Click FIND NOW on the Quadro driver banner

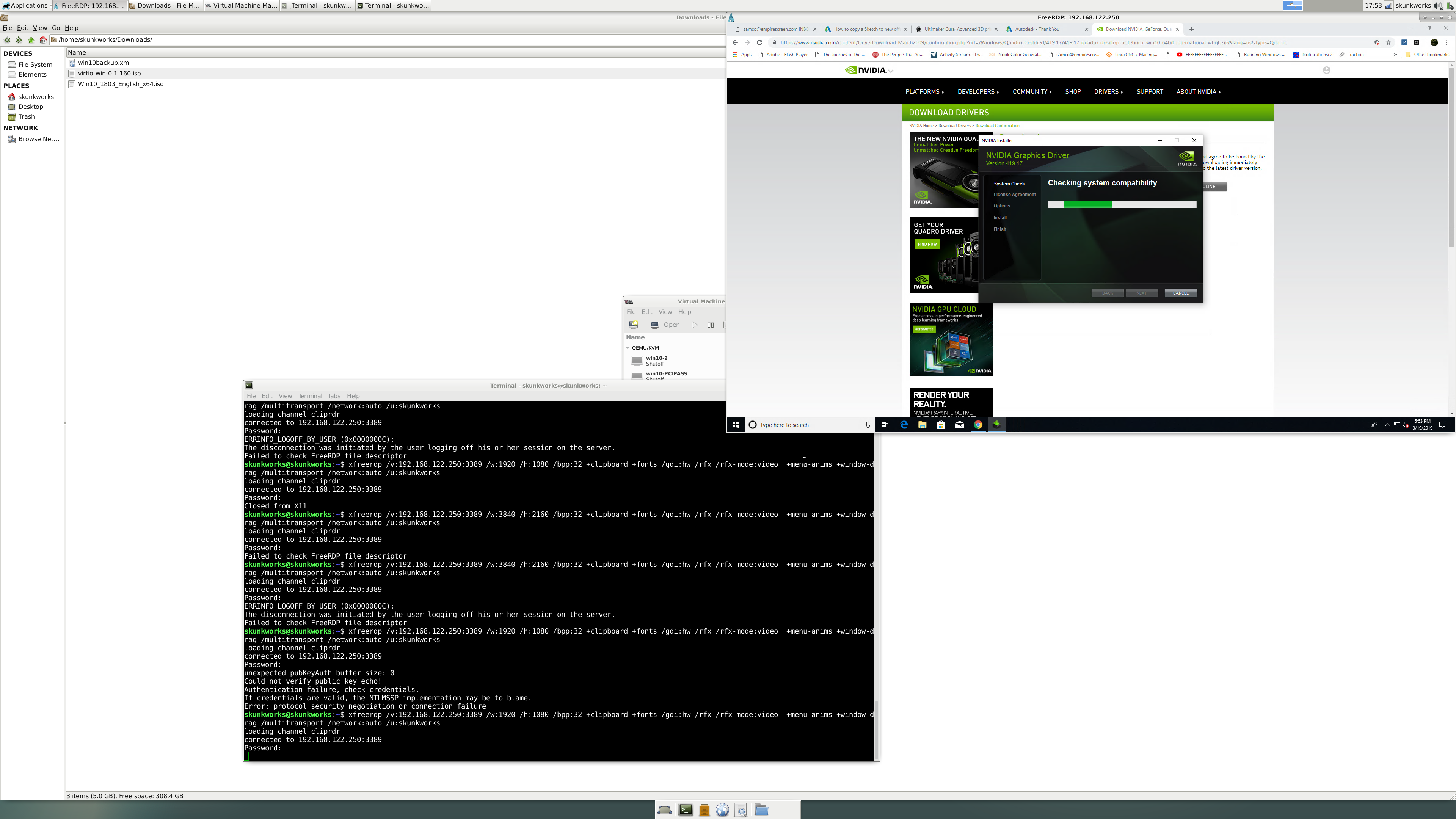tap(927, 244)
